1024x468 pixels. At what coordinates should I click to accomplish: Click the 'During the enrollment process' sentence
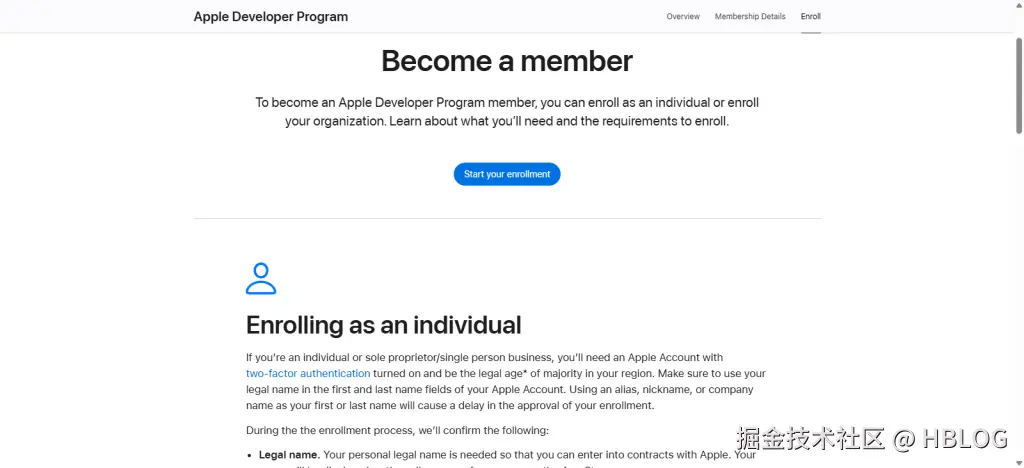coord(397,430)
